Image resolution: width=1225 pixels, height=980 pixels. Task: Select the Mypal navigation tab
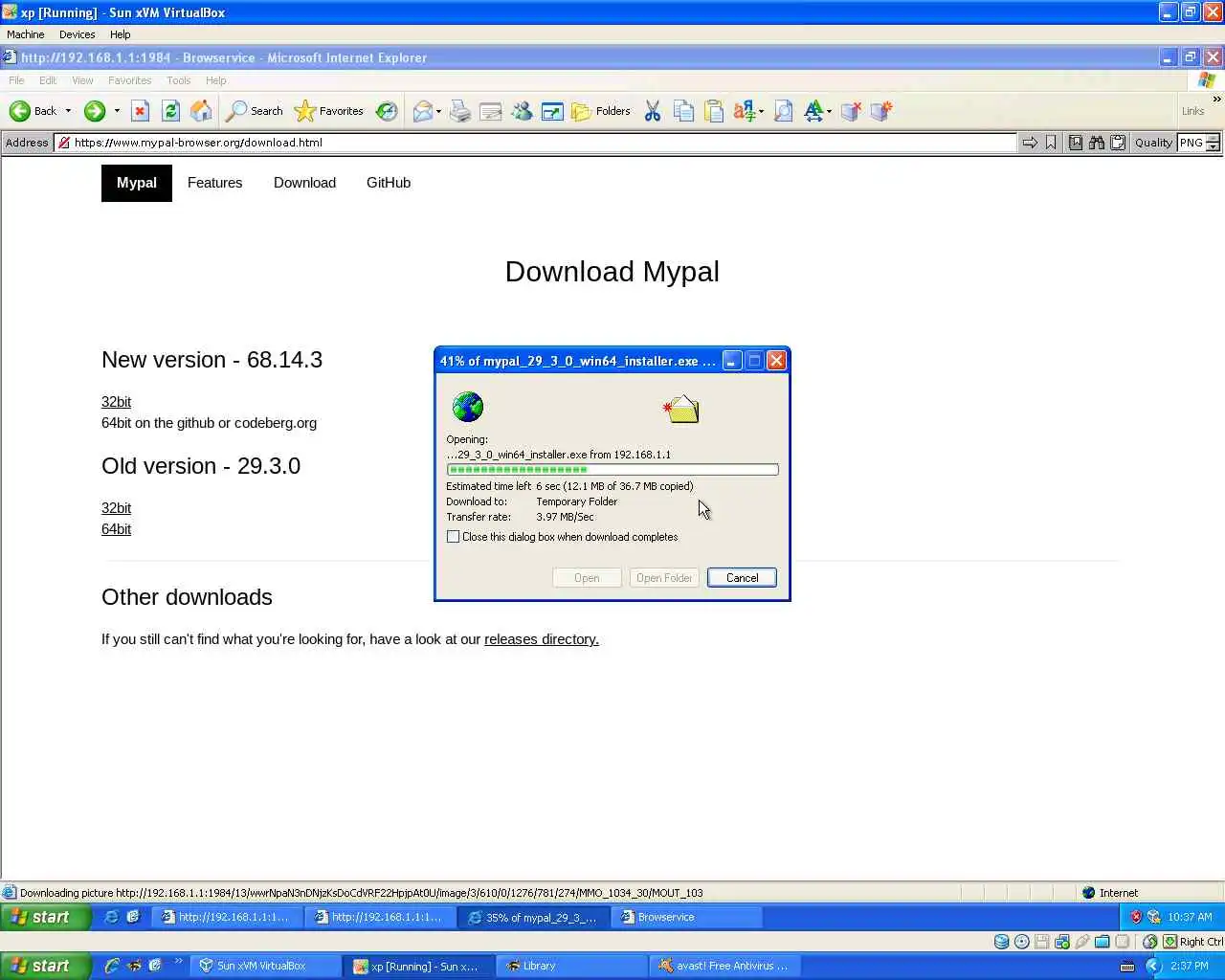[137, 183]
